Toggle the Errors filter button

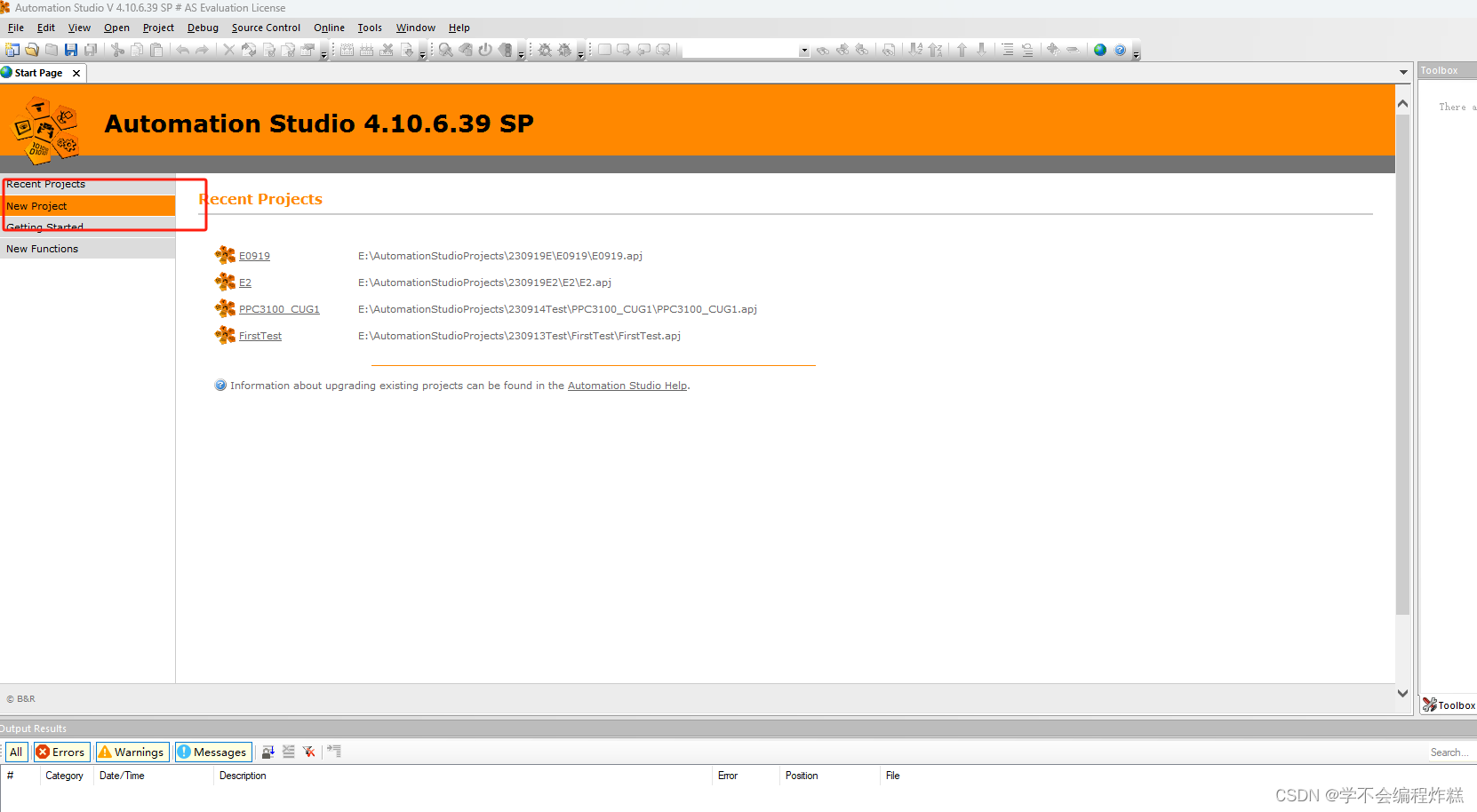coord(61,752)
